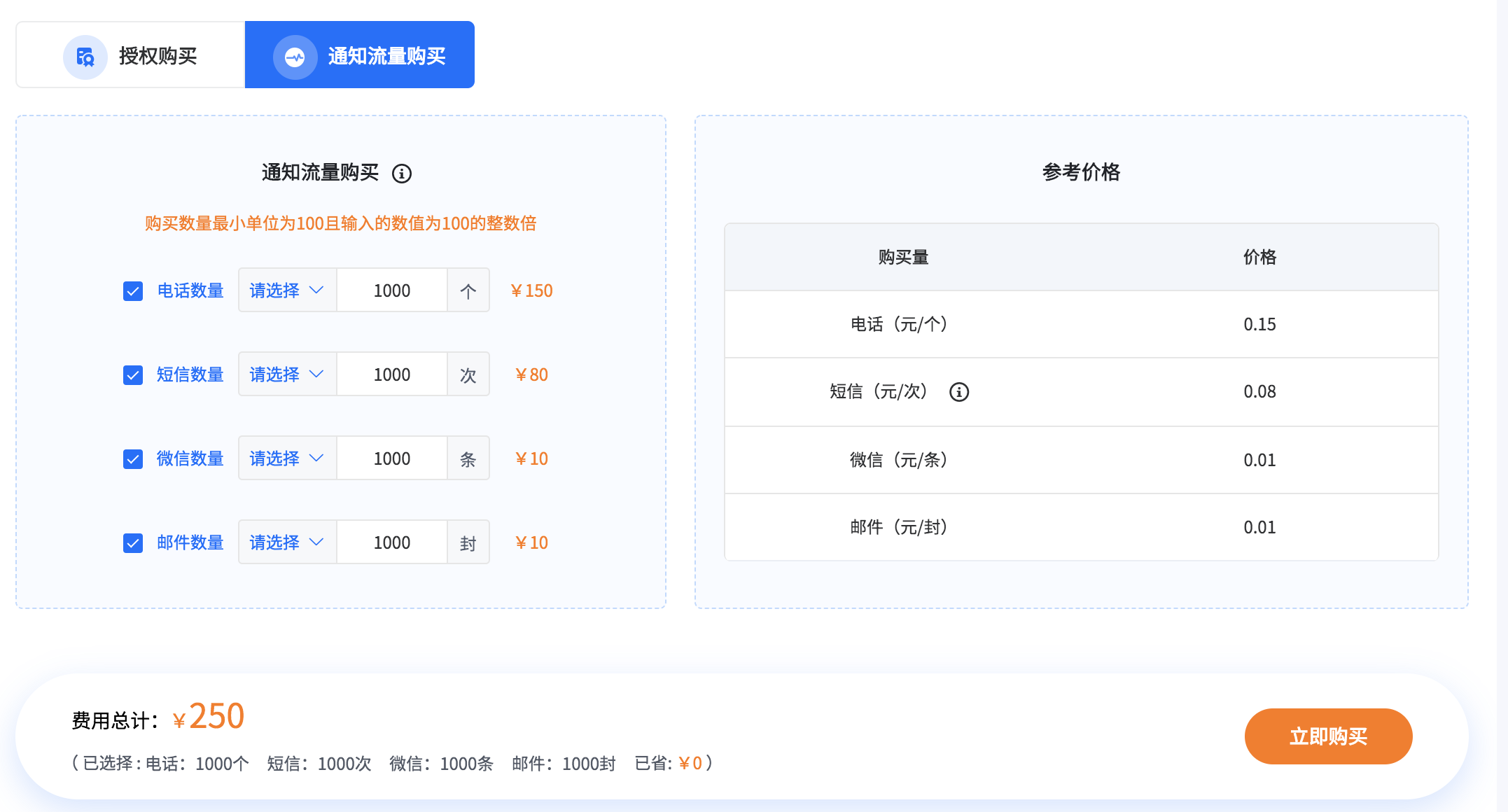Click the 邮件数量 label
This screenshot has height=812, width=1508.
click(x=190, y=542)
